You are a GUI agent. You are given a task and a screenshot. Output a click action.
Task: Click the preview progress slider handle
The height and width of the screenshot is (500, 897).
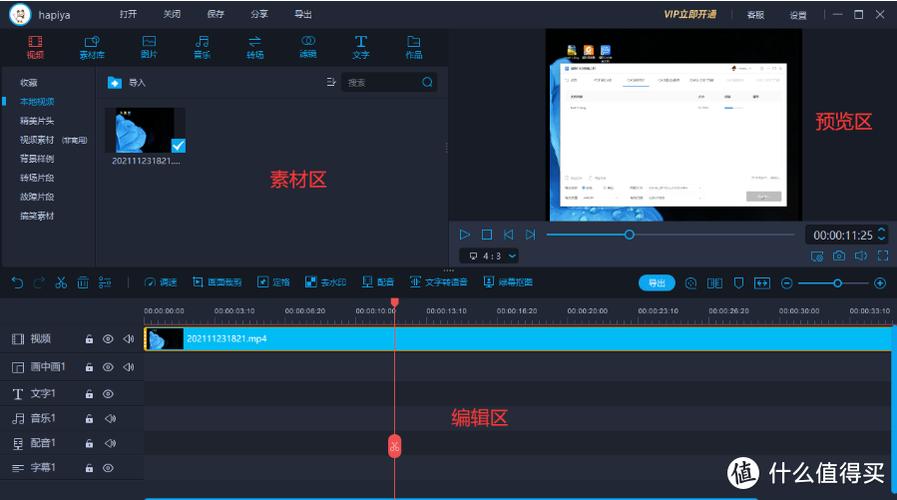coord(629,235)
